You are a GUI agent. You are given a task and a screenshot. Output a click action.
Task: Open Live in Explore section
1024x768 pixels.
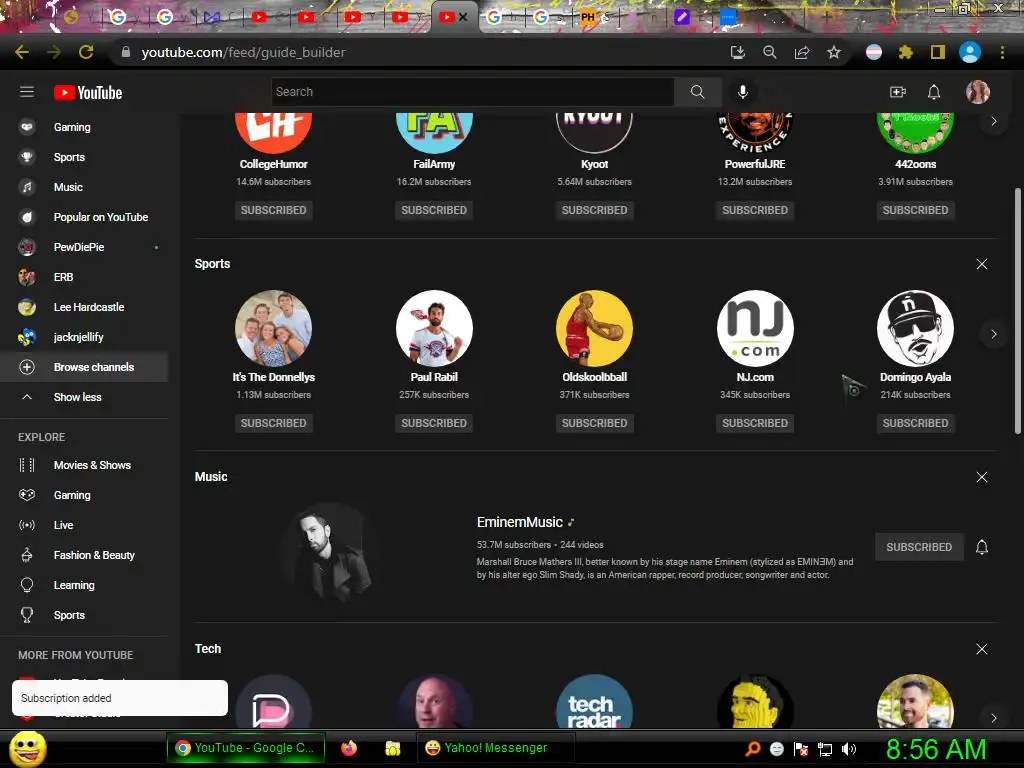[x=85, y=526]
